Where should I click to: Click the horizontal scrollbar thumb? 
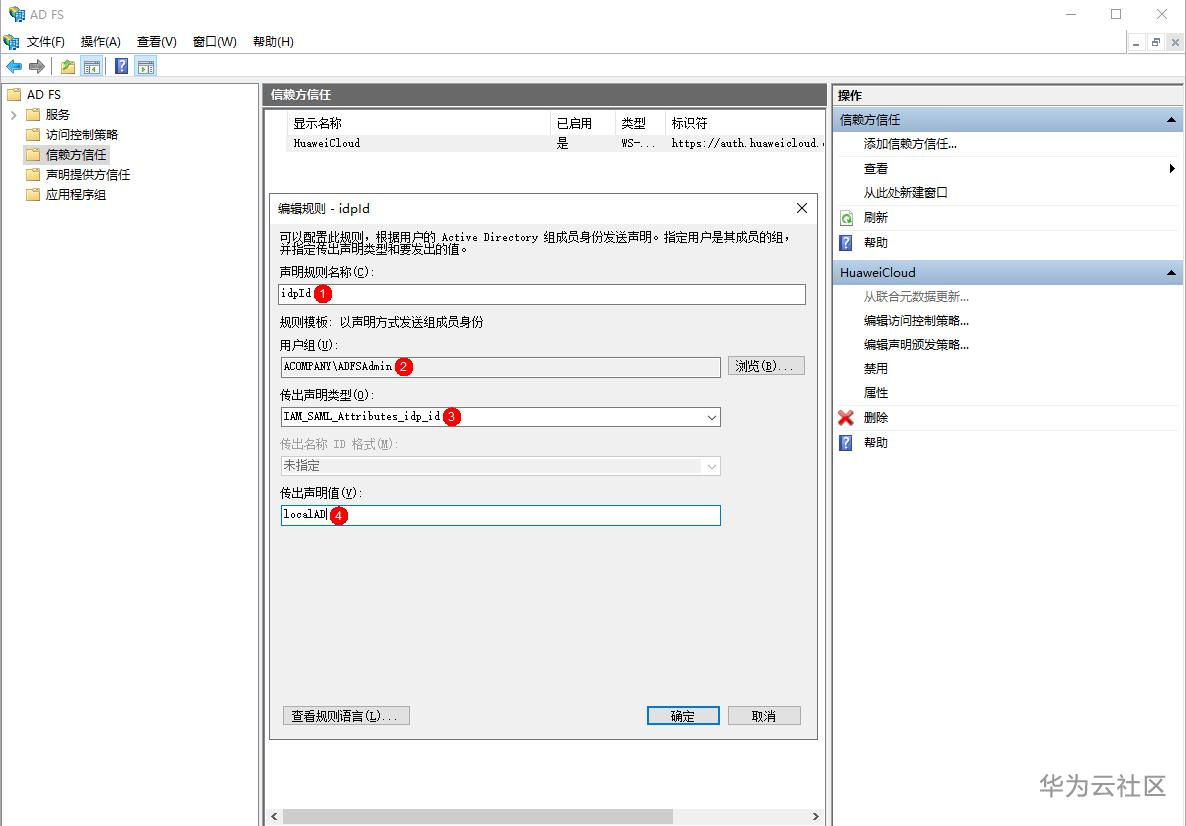point(477,817)
